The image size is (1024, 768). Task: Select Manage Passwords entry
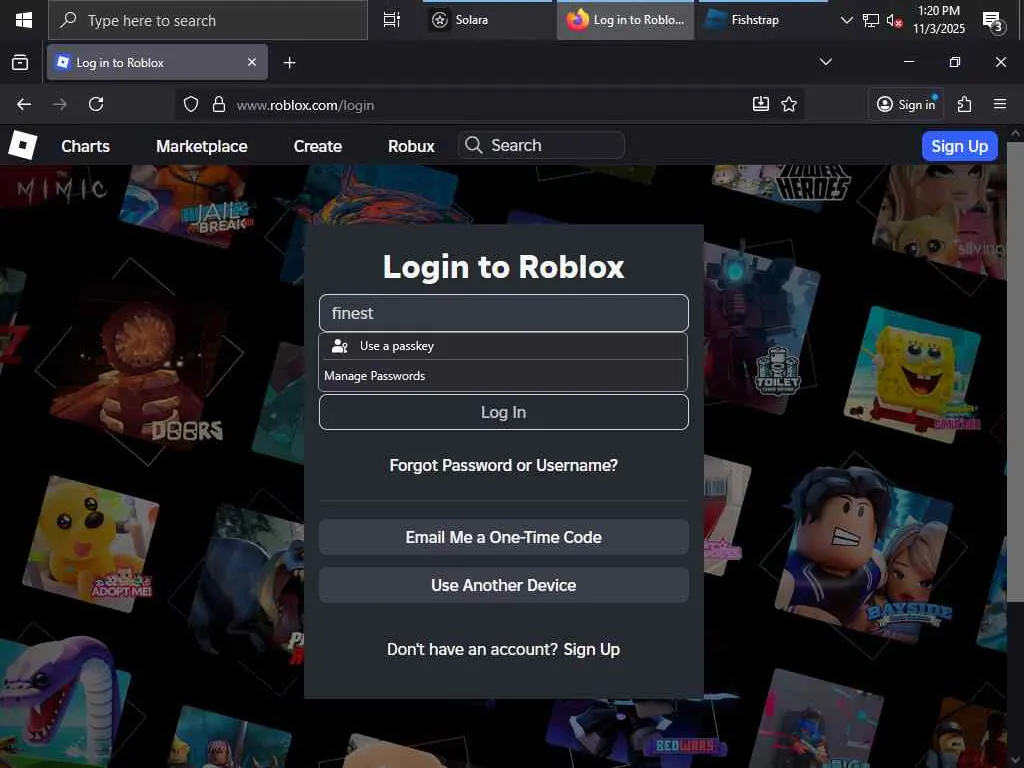(x=504, y=376)
